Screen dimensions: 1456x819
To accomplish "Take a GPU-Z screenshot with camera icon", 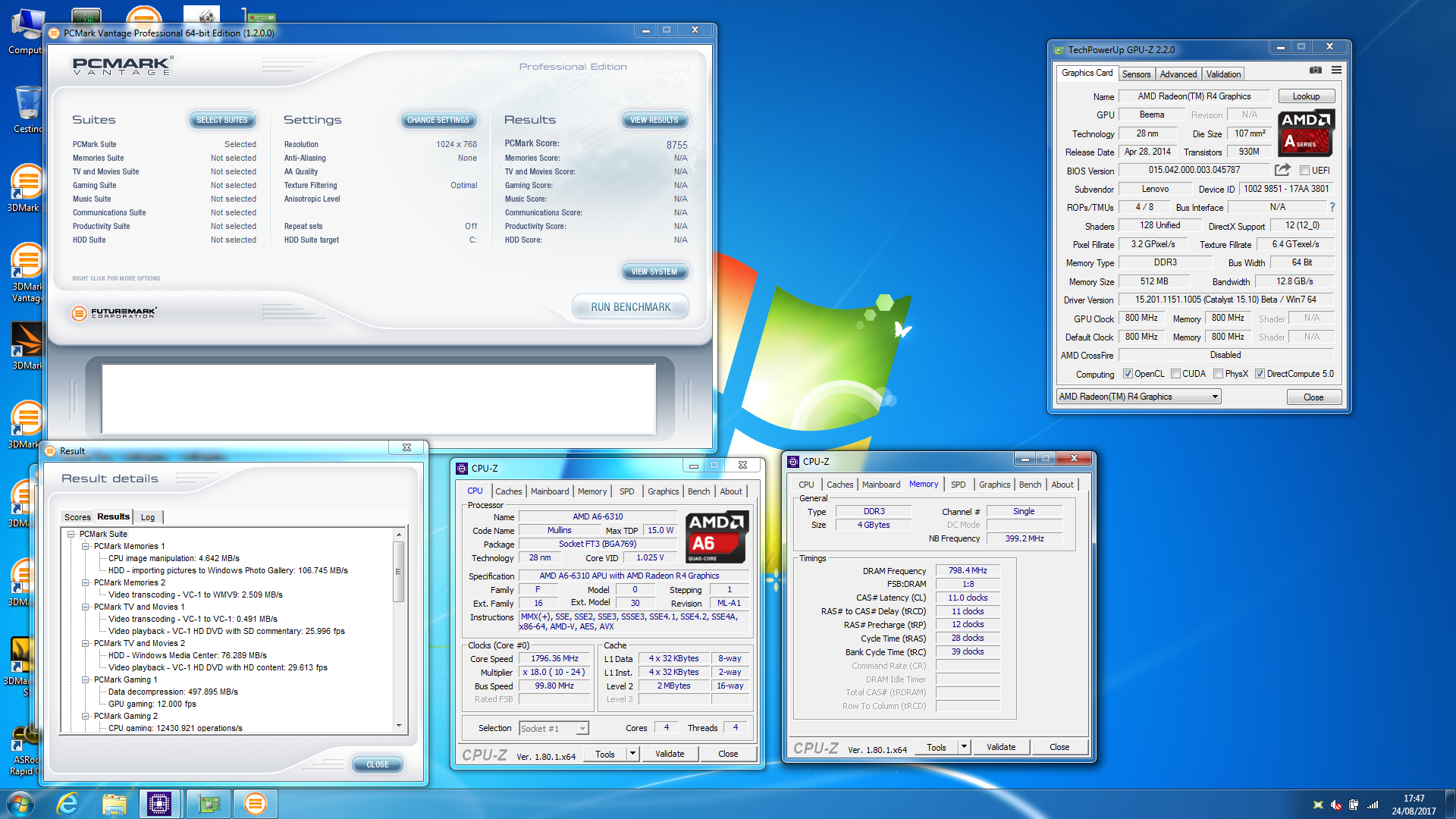I will pyautogui.click(x=1316, y=70).
